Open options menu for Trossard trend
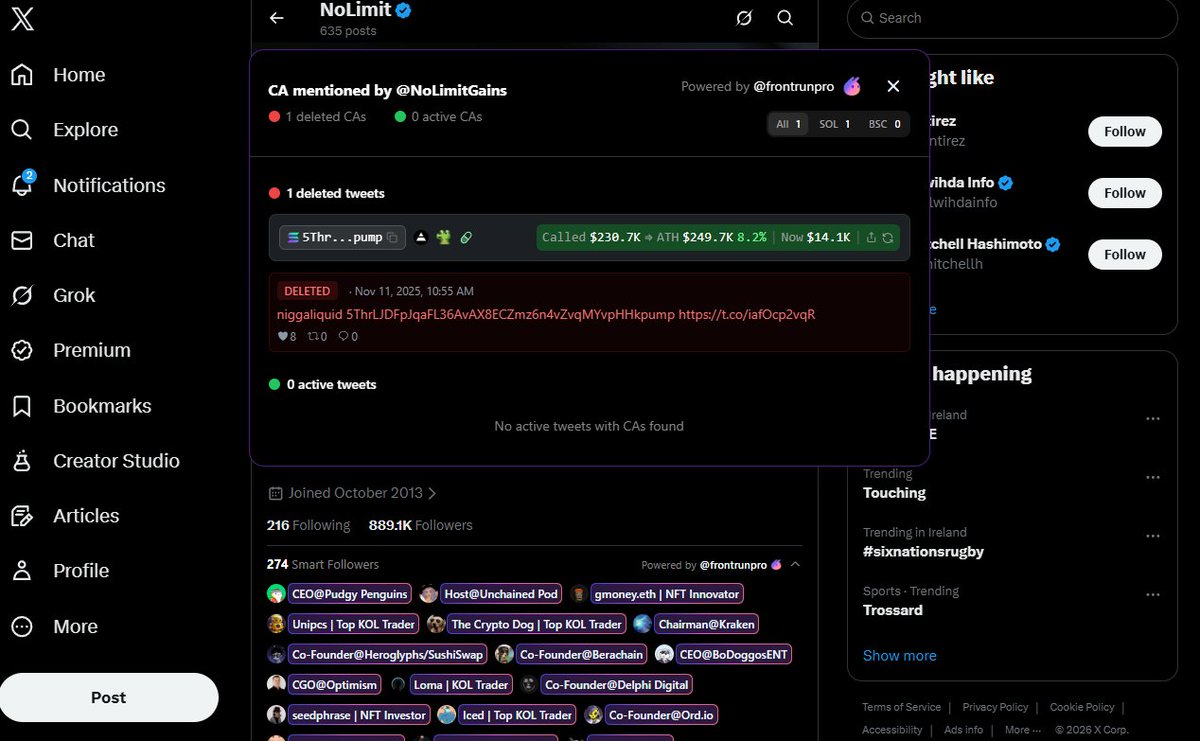The width and height of the screenshot is (1200, 741). tap(1153, 596)
